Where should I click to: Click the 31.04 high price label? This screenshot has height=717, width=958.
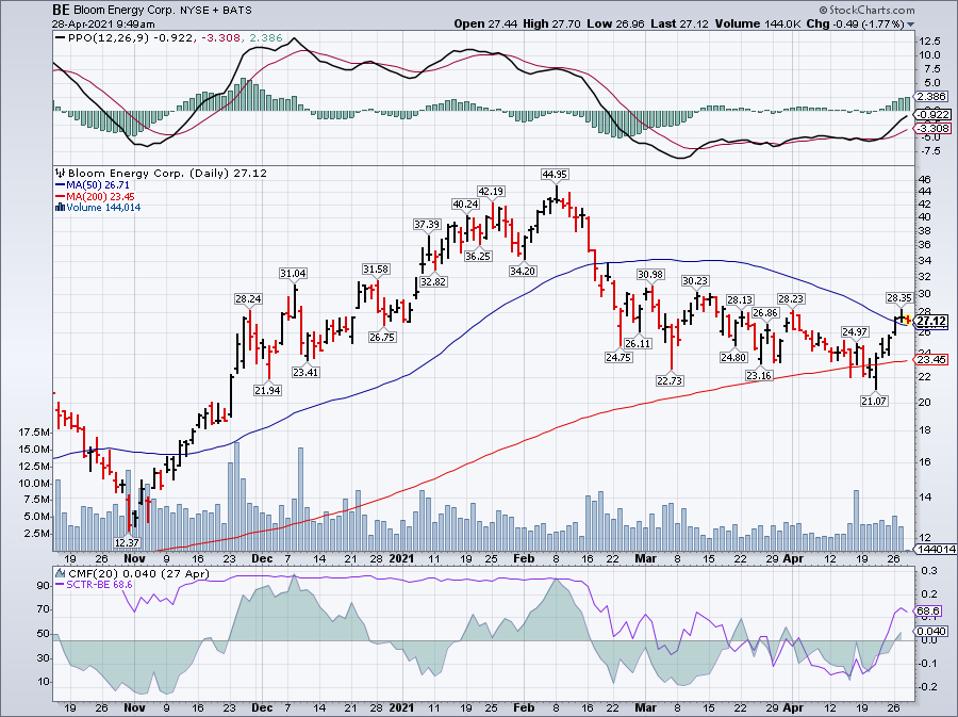coord(293,273)
